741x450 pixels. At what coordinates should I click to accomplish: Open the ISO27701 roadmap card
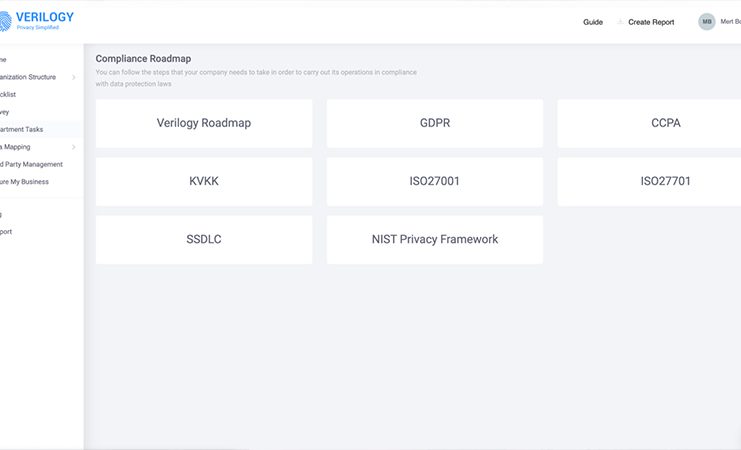pos(649,182)
